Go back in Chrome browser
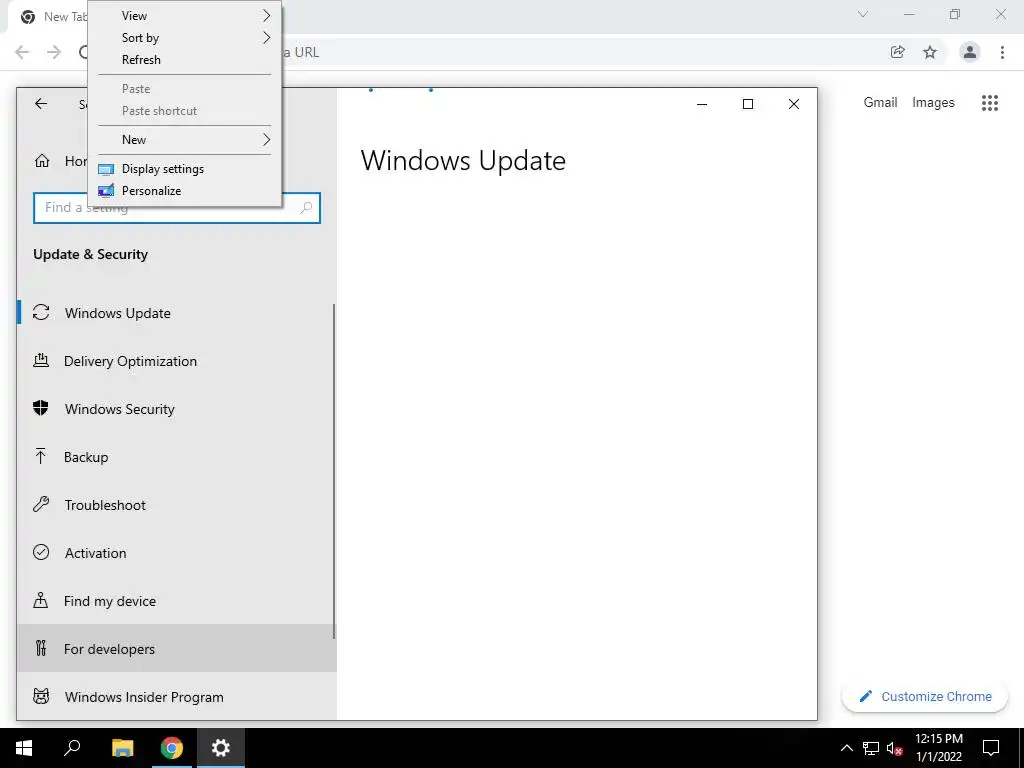1024x768 pixels. [22, 52]
